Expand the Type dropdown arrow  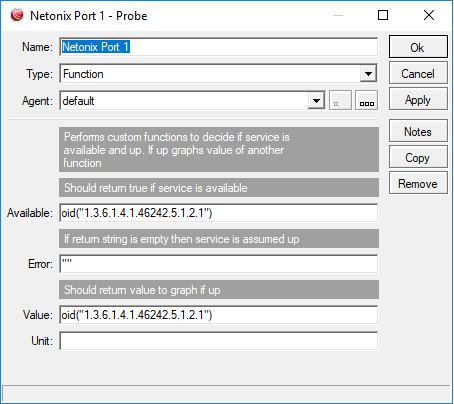pos(368,74)
